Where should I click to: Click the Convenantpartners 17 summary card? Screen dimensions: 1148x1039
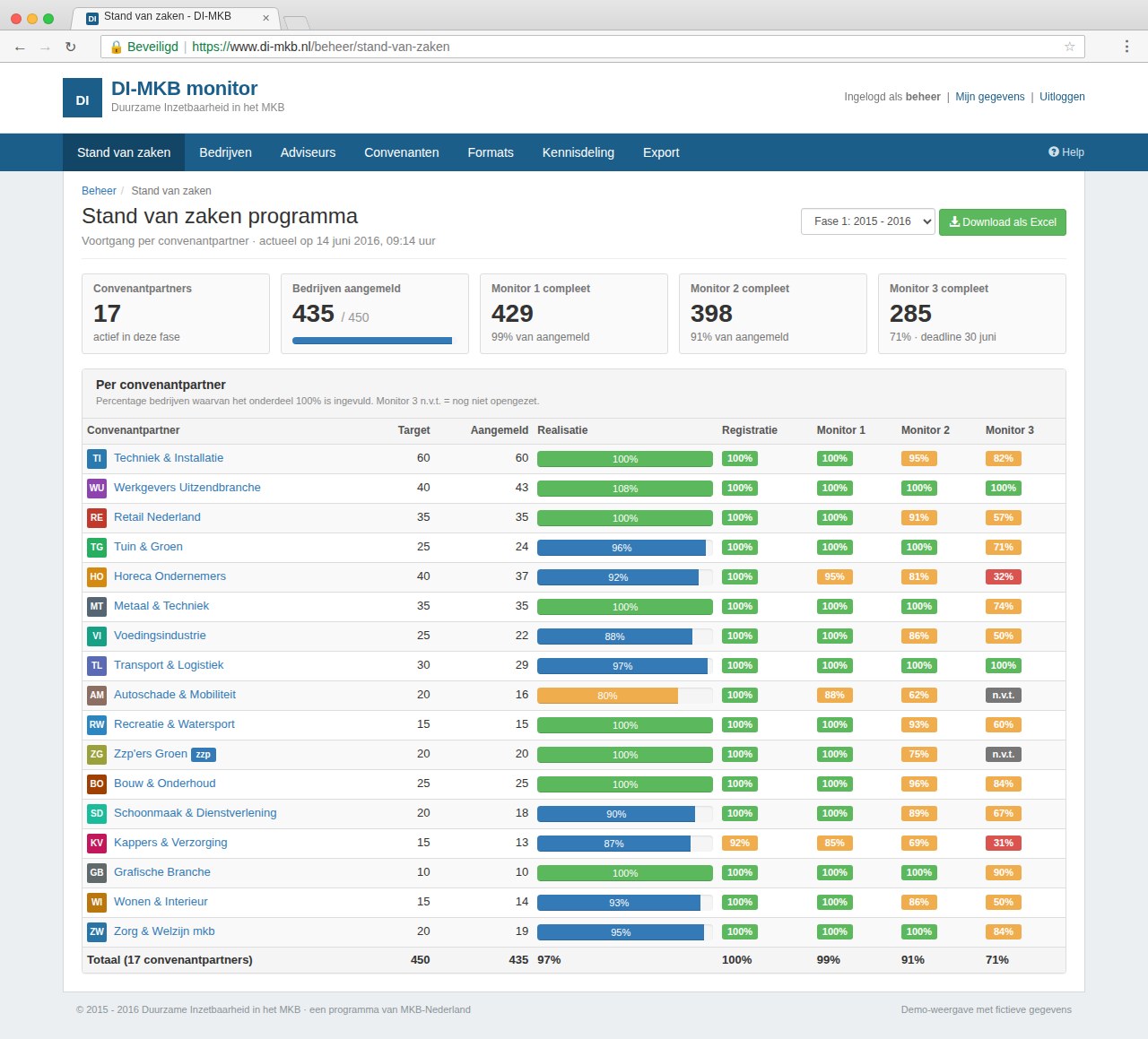[176, 314]
